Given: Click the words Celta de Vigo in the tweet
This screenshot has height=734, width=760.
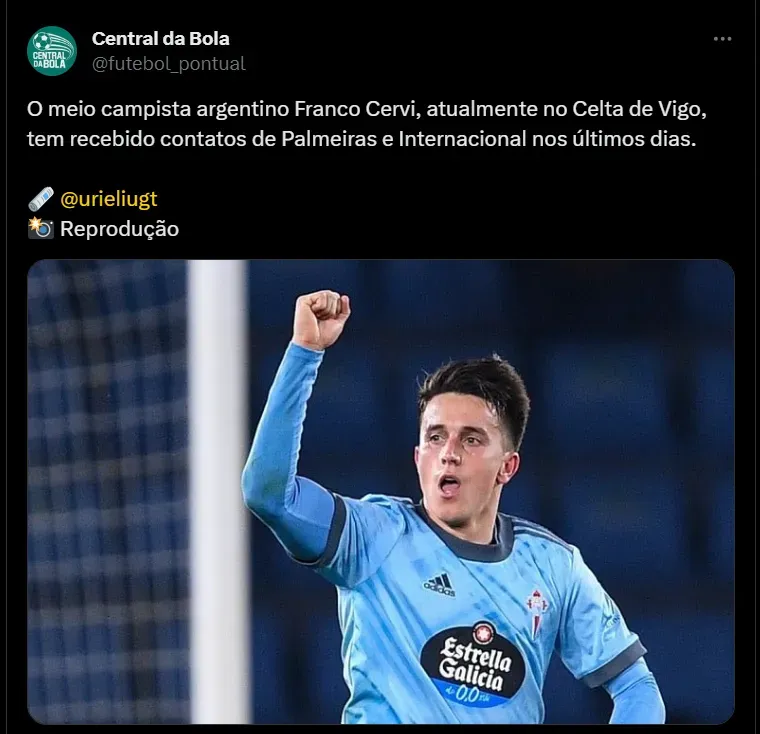Looking at the screenshot, I should click(x=639, y=109).
